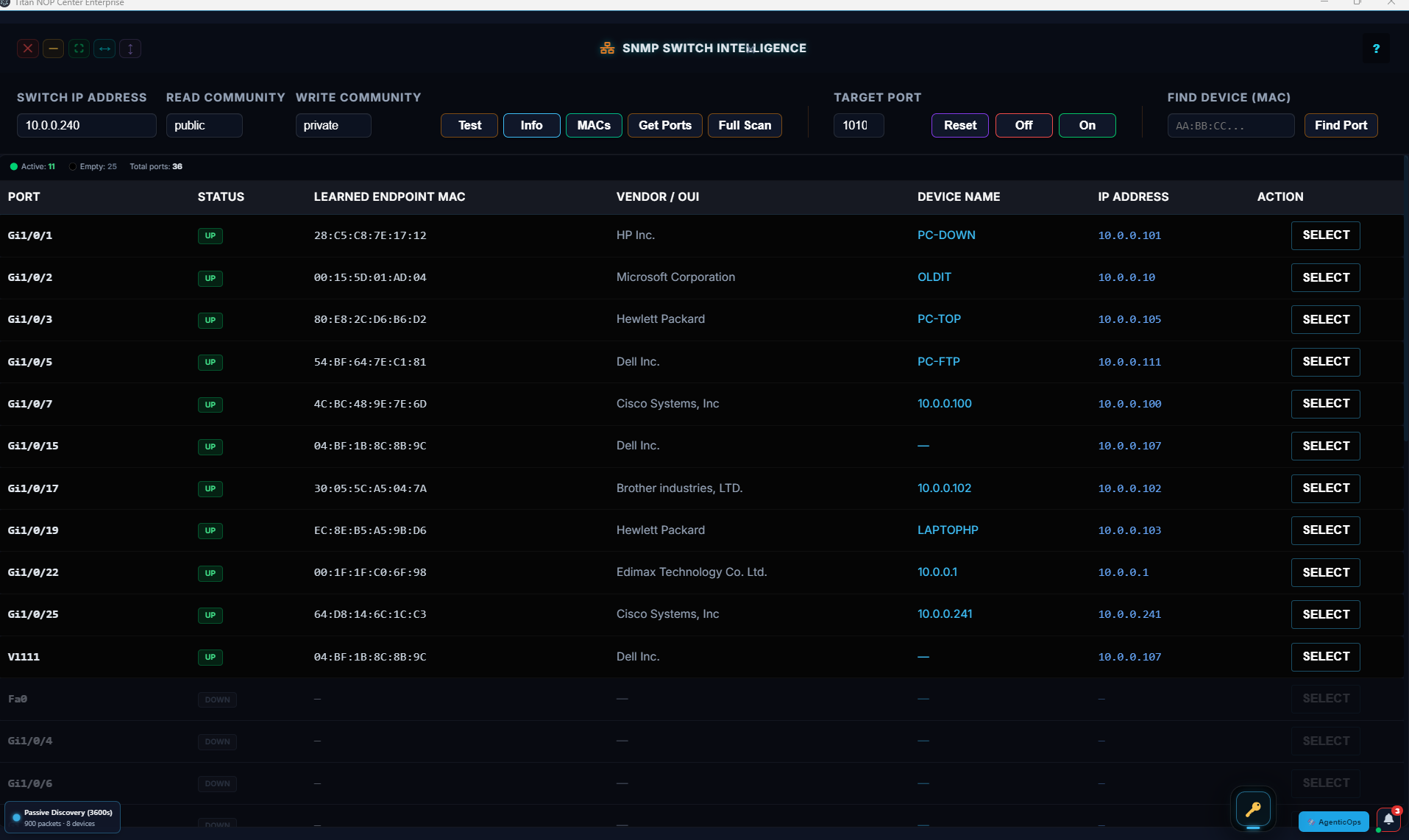The height and width of the screenshot is (840, 1409).
Task: Select port Gi1/0/19 via SELECT button
Action: coord(1326,530)
